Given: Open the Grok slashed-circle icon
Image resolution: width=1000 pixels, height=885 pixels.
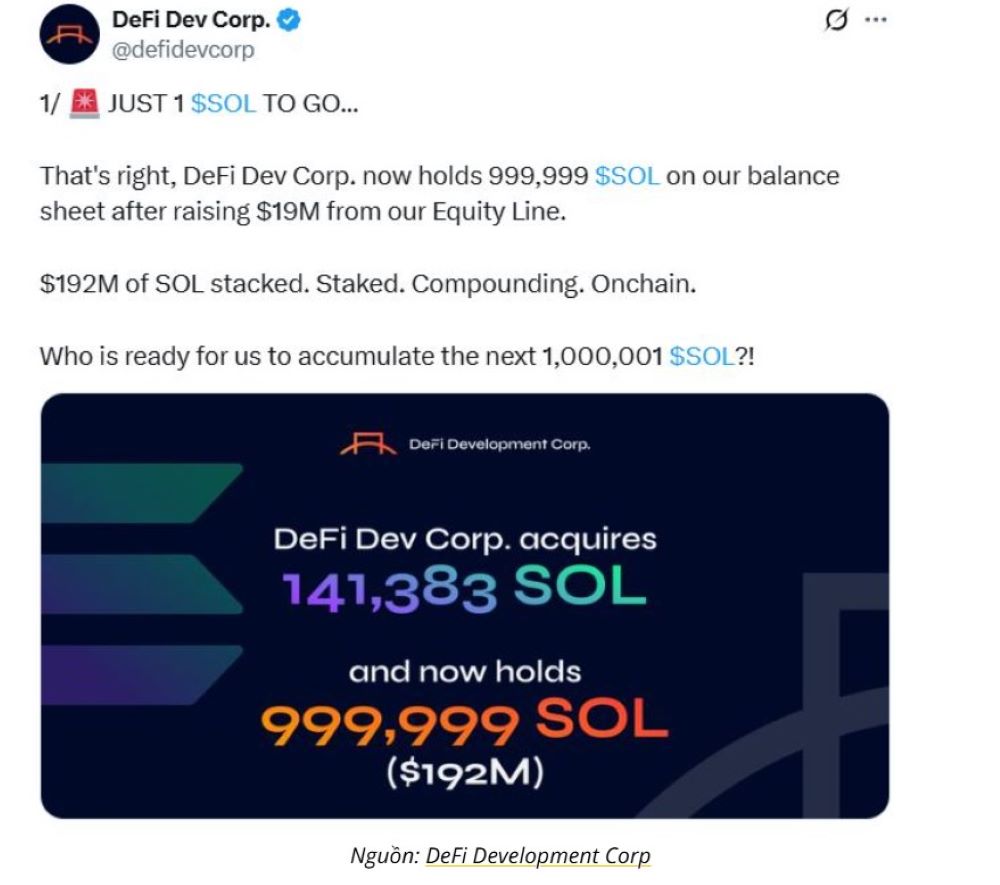Looking at the screenshot, I should pos(834,21).
